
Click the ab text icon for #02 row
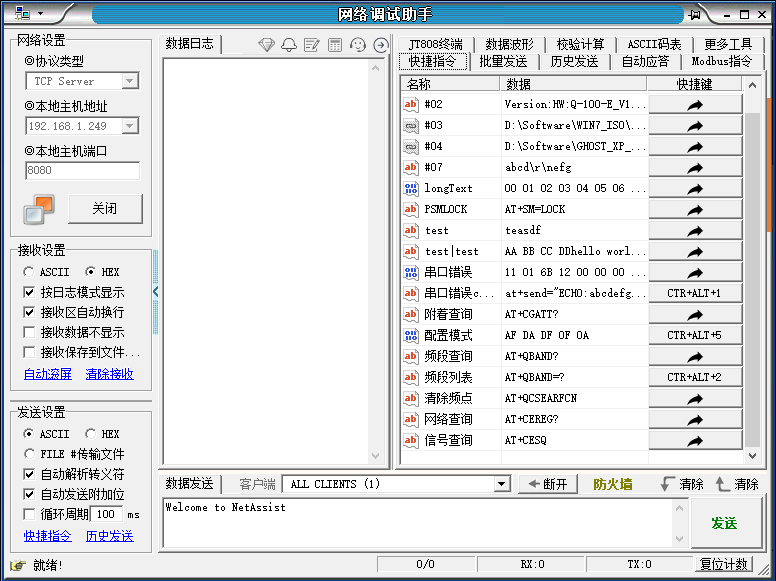(x=411, y=104)
